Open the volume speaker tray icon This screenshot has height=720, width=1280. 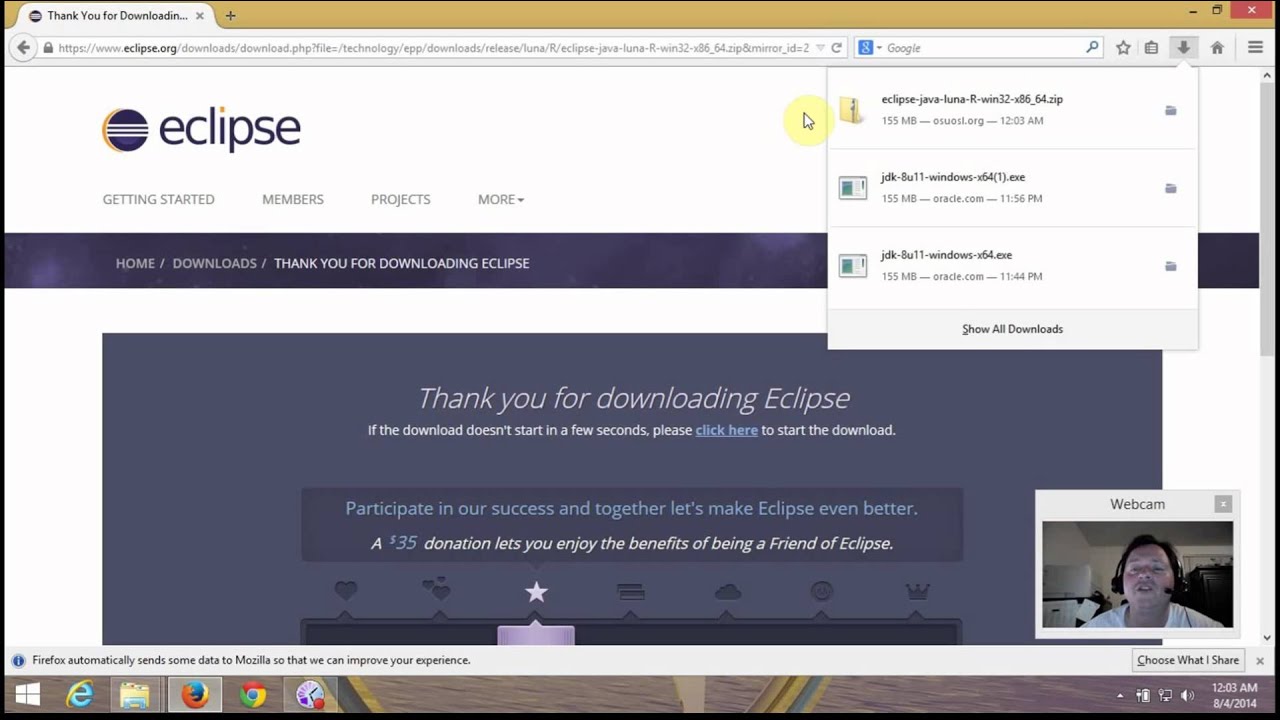click(x=1187, y=696)
